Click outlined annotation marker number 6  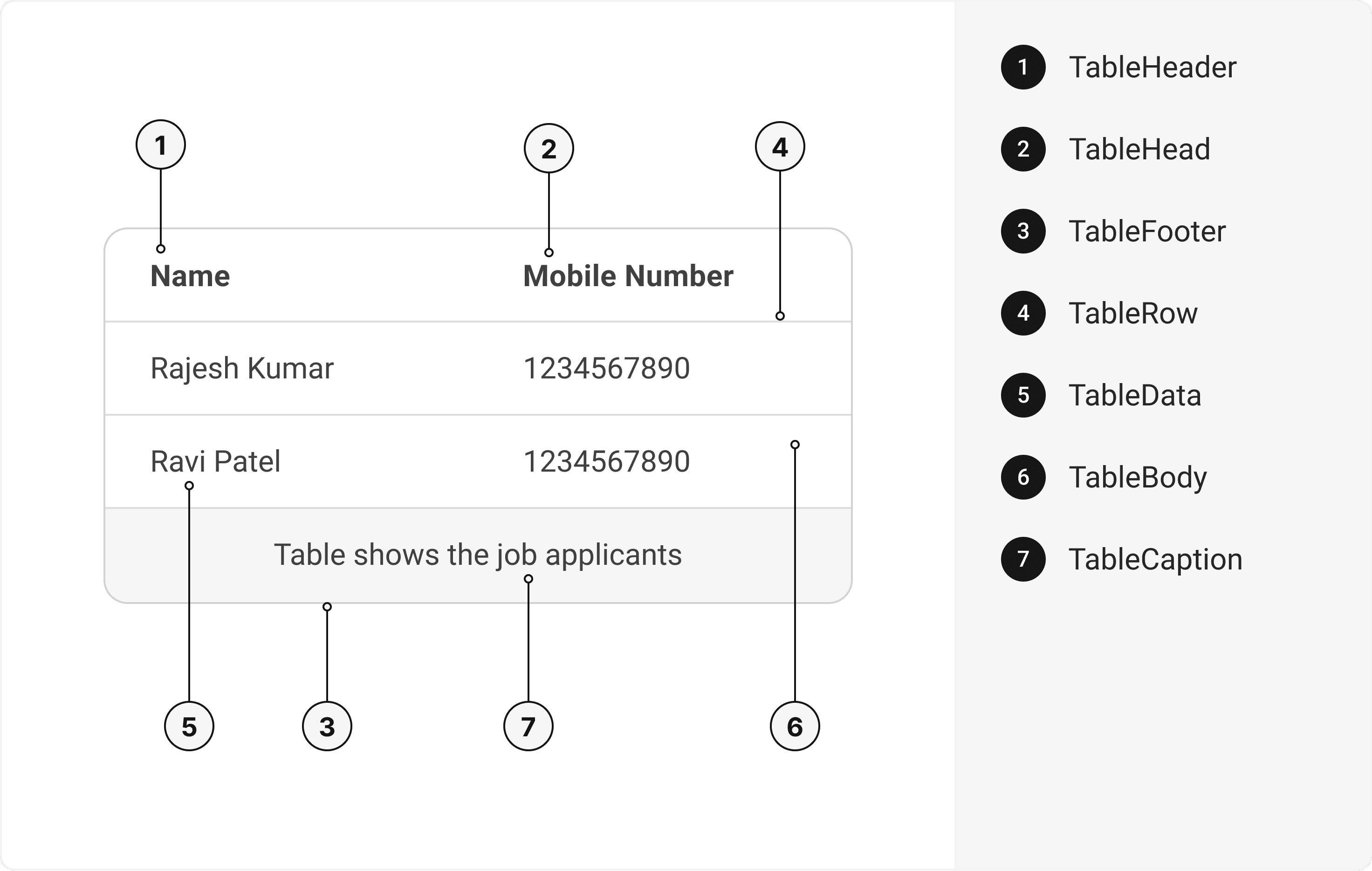[x=794, y=727]
